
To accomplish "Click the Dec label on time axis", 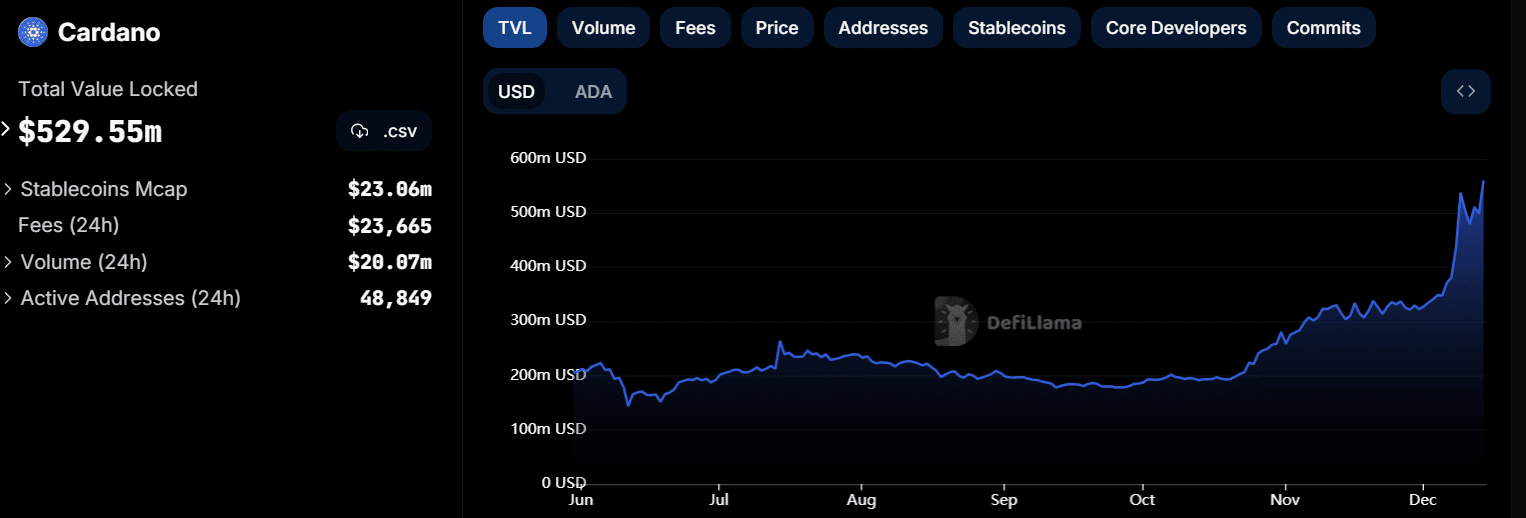I will point(1422,500).
